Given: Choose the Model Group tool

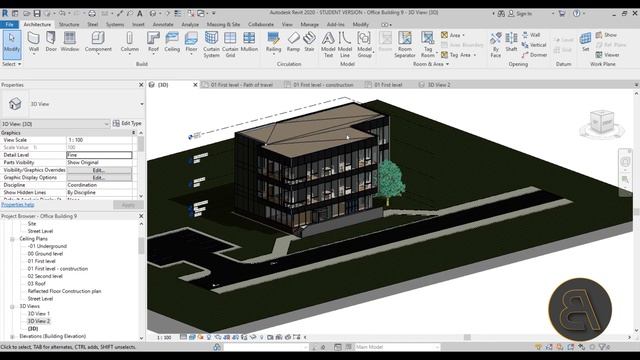Looking at the screenshot, I should tap(364, 44).
